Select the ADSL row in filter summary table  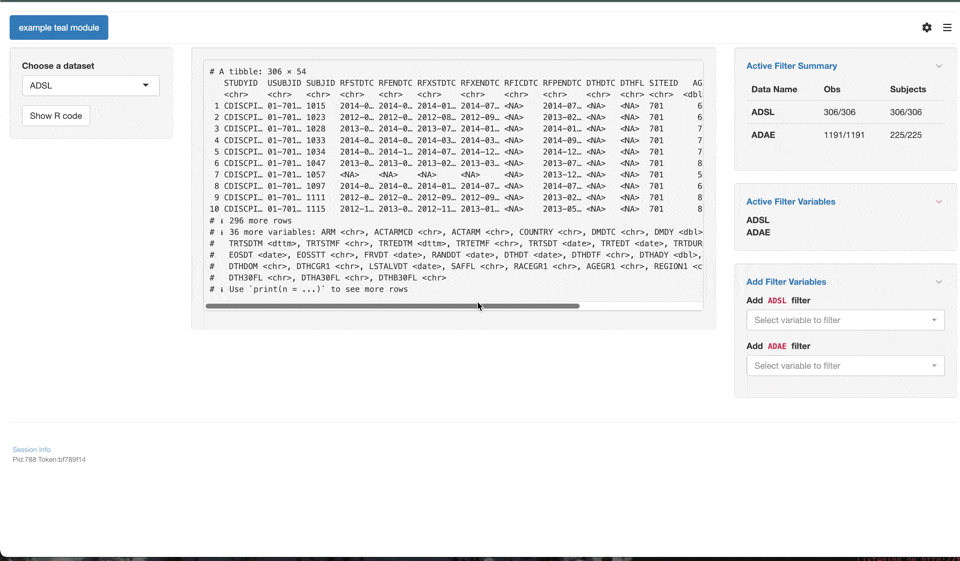coord(845,113)
